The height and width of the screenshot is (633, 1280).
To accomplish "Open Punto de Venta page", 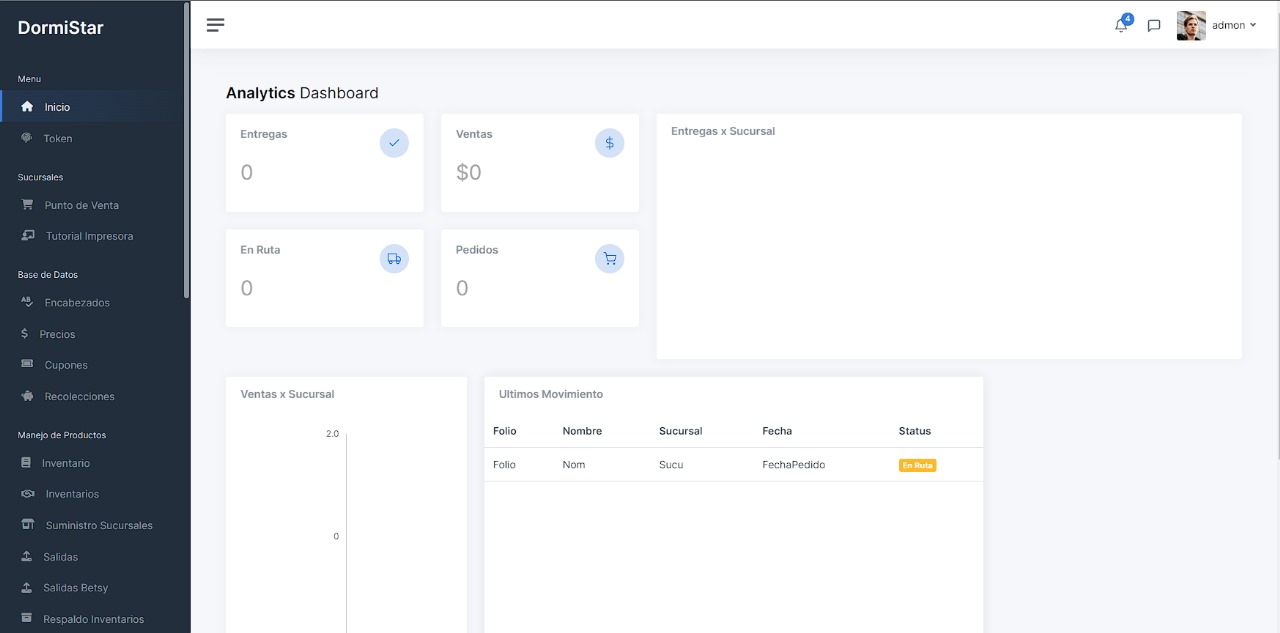I will 81,205.
